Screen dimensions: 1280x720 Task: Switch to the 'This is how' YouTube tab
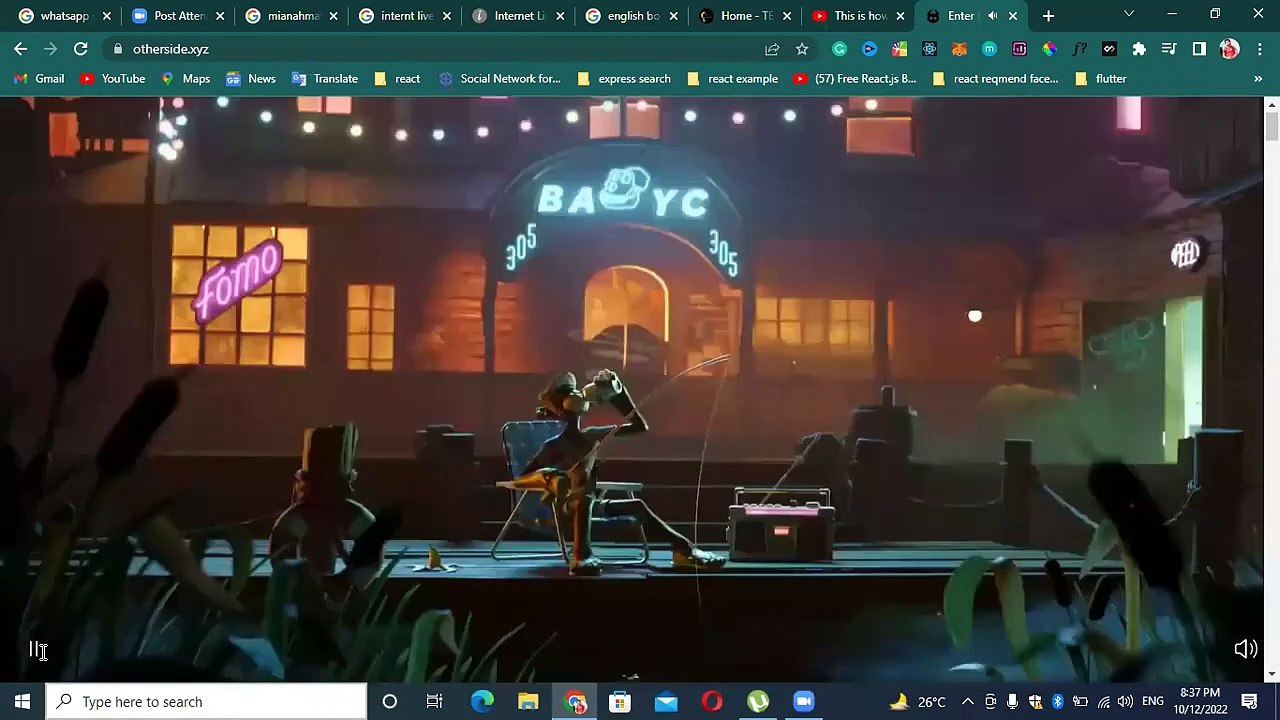coord(860,16)
